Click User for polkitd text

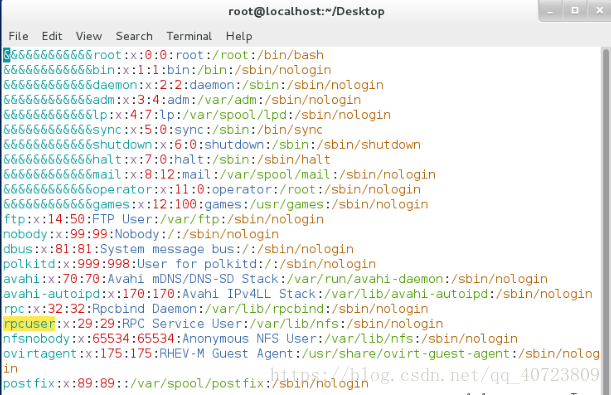point(197,264)
